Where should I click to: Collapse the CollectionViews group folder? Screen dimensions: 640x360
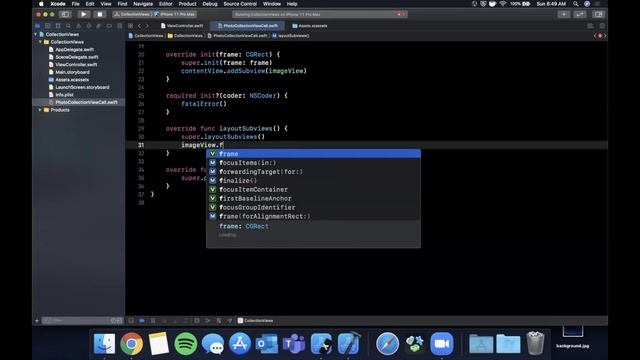40,42
